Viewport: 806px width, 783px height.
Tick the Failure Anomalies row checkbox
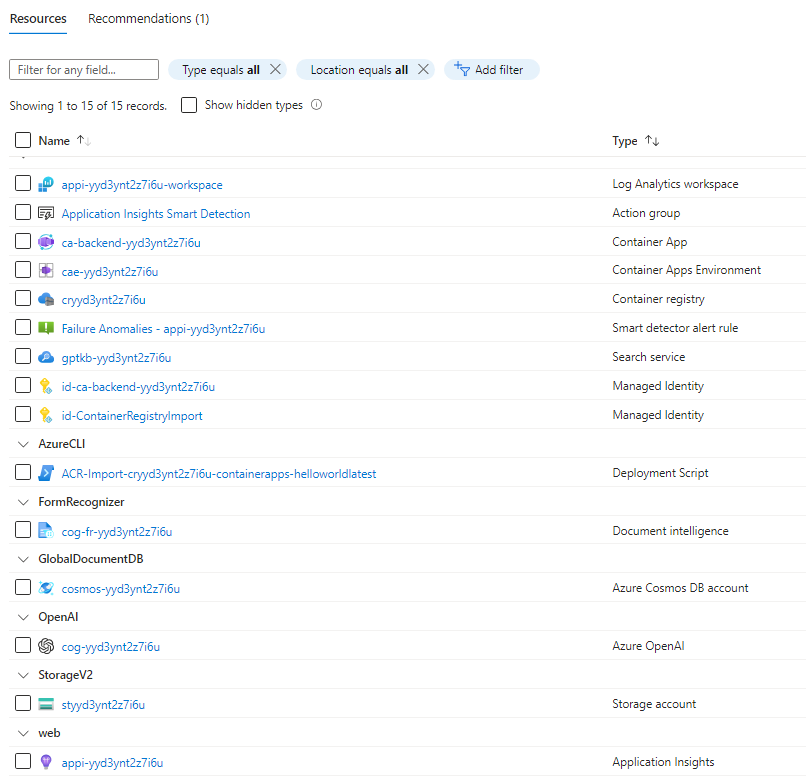tap(23, 327)
